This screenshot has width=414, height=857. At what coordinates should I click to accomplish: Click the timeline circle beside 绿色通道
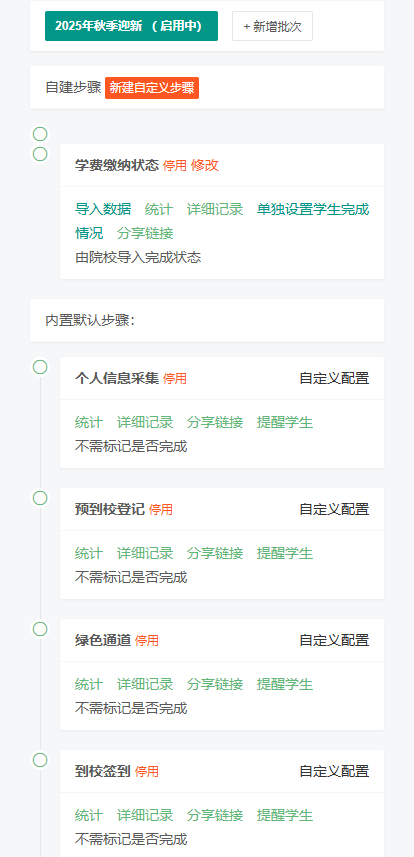pyautogui.click(x=40, y=629)
